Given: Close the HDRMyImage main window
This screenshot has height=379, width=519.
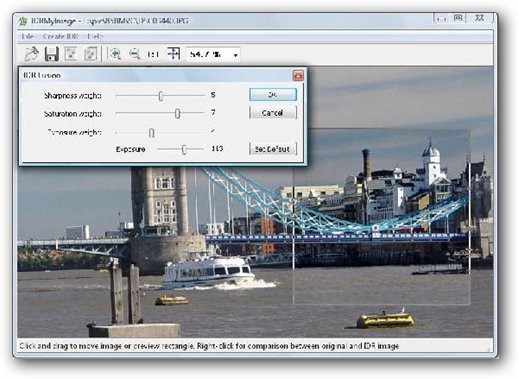Looking at the screenshot, I should click(x=480, y=18).
